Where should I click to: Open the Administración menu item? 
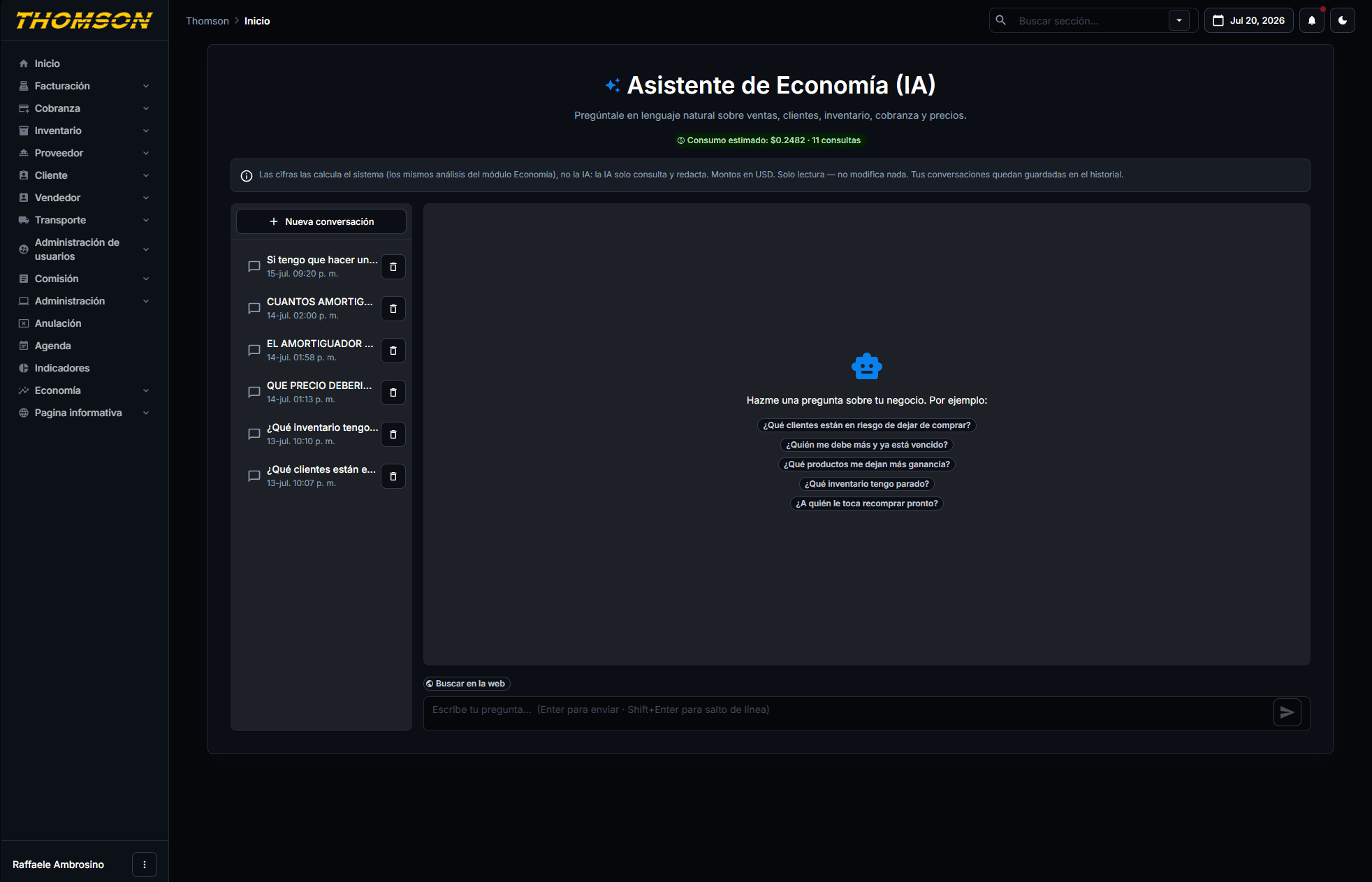(x=85, y=301)
